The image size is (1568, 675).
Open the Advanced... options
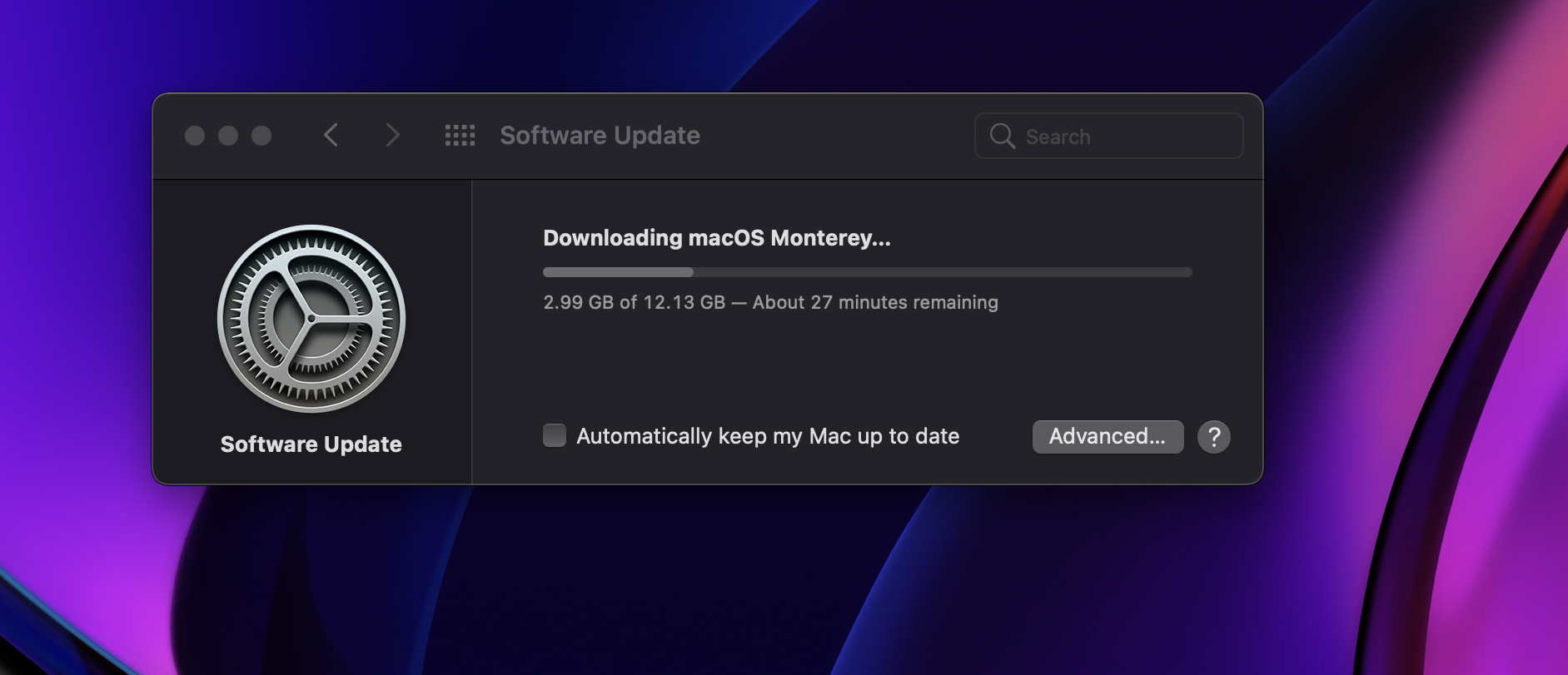[x=1107, y=436]
